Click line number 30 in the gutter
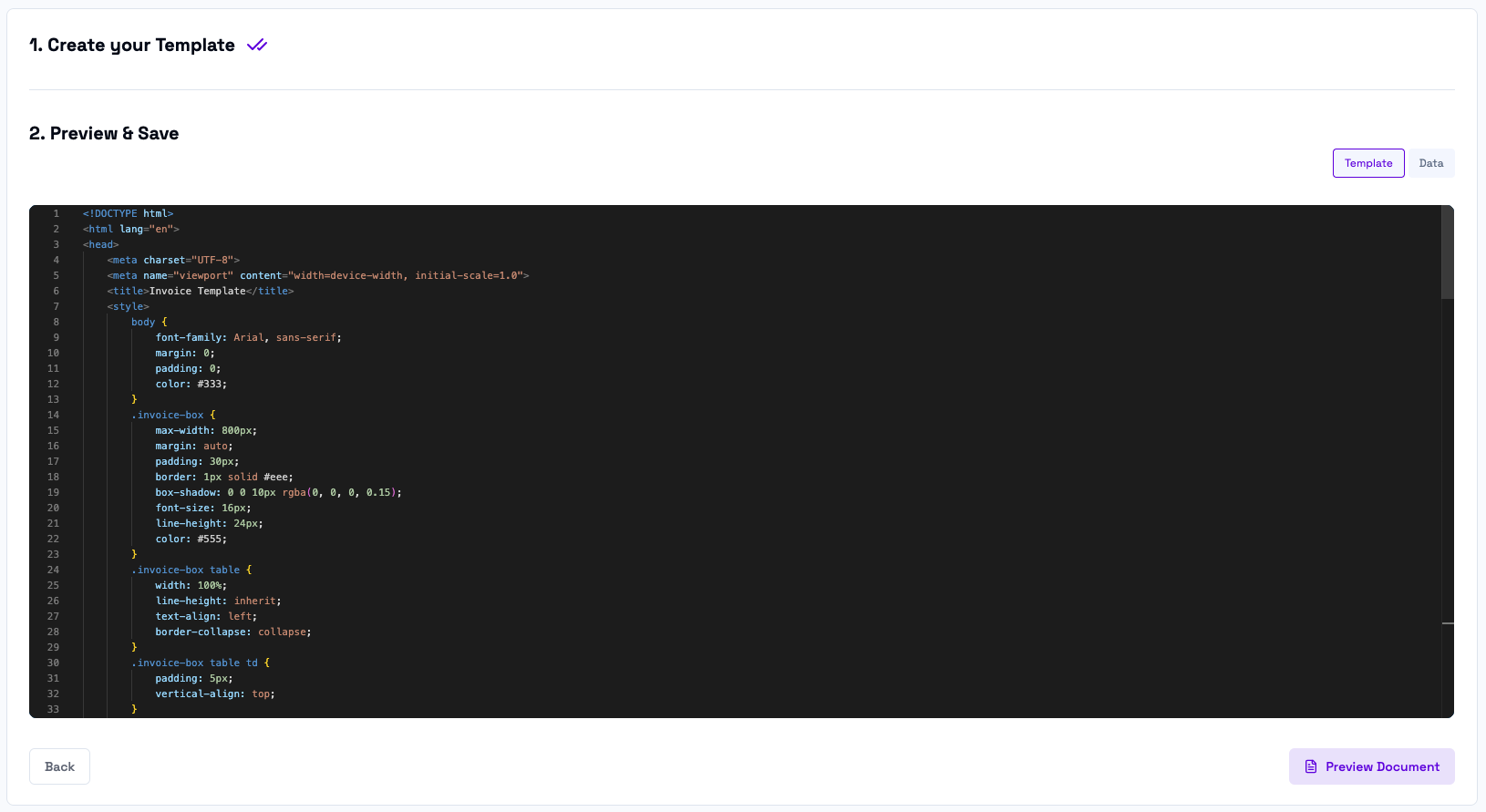The width and height of the screenshot is (1486, 812). (x=53, y=663)
